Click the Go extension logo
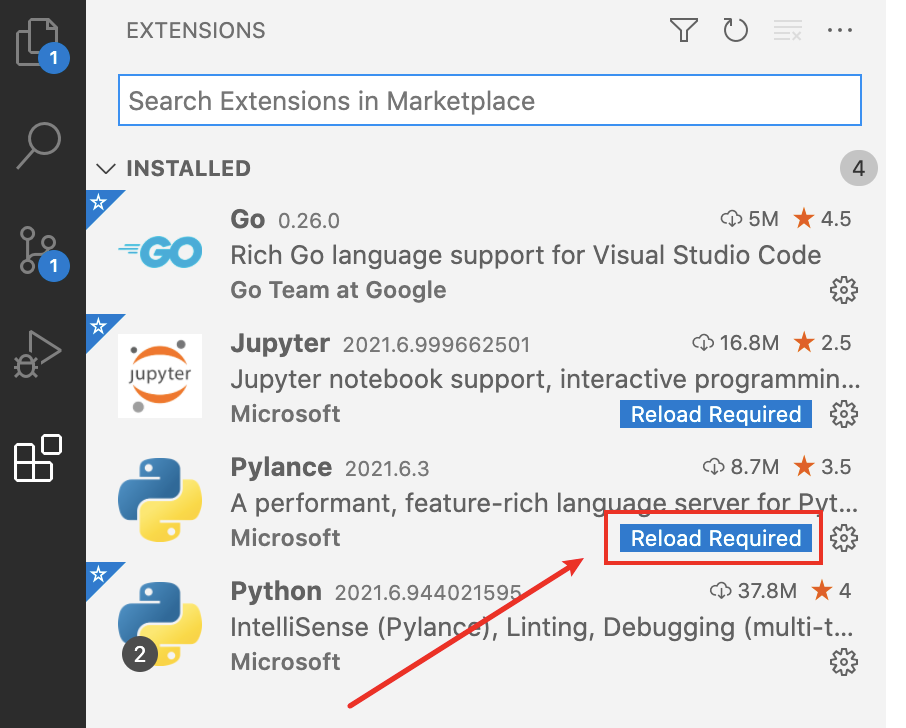The width and height of the screenshot is (906, 728). pyautogui.click(x=158, y=252)
